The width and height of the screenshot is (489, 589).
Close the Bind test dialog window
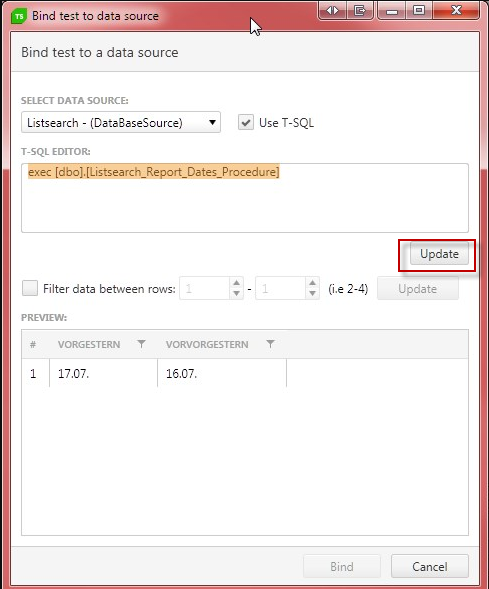click(x=456, y=11)
